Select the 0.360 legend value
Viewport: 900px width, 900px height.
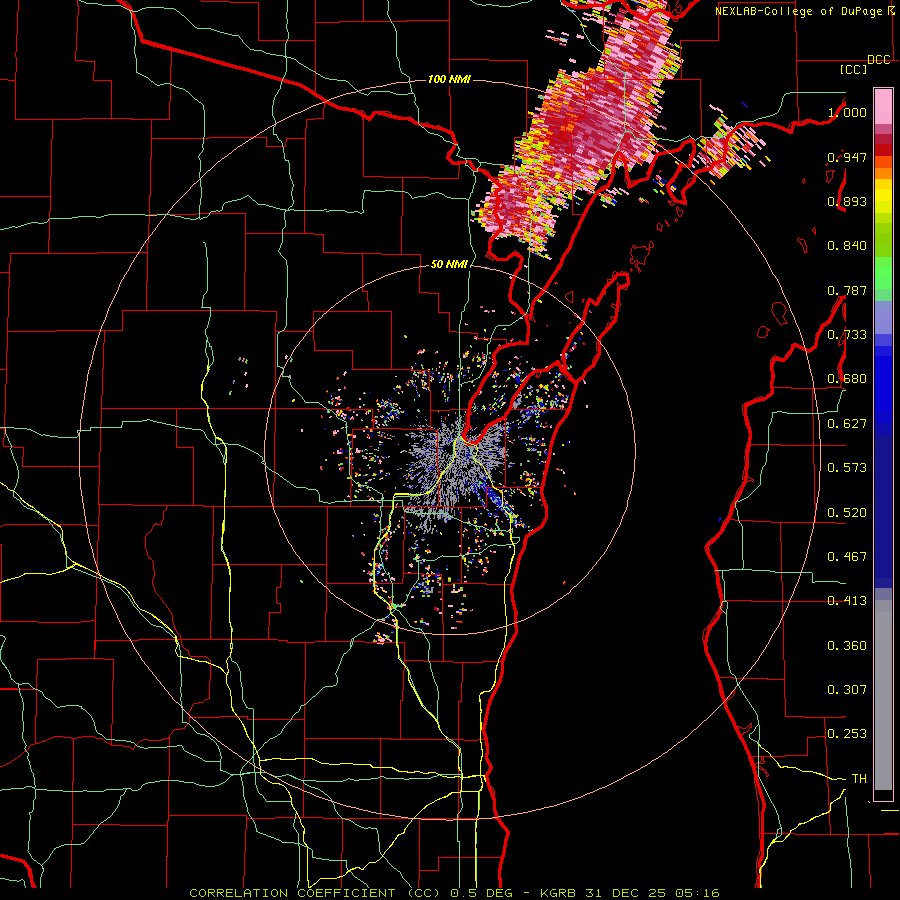click(x=847, y=646)
